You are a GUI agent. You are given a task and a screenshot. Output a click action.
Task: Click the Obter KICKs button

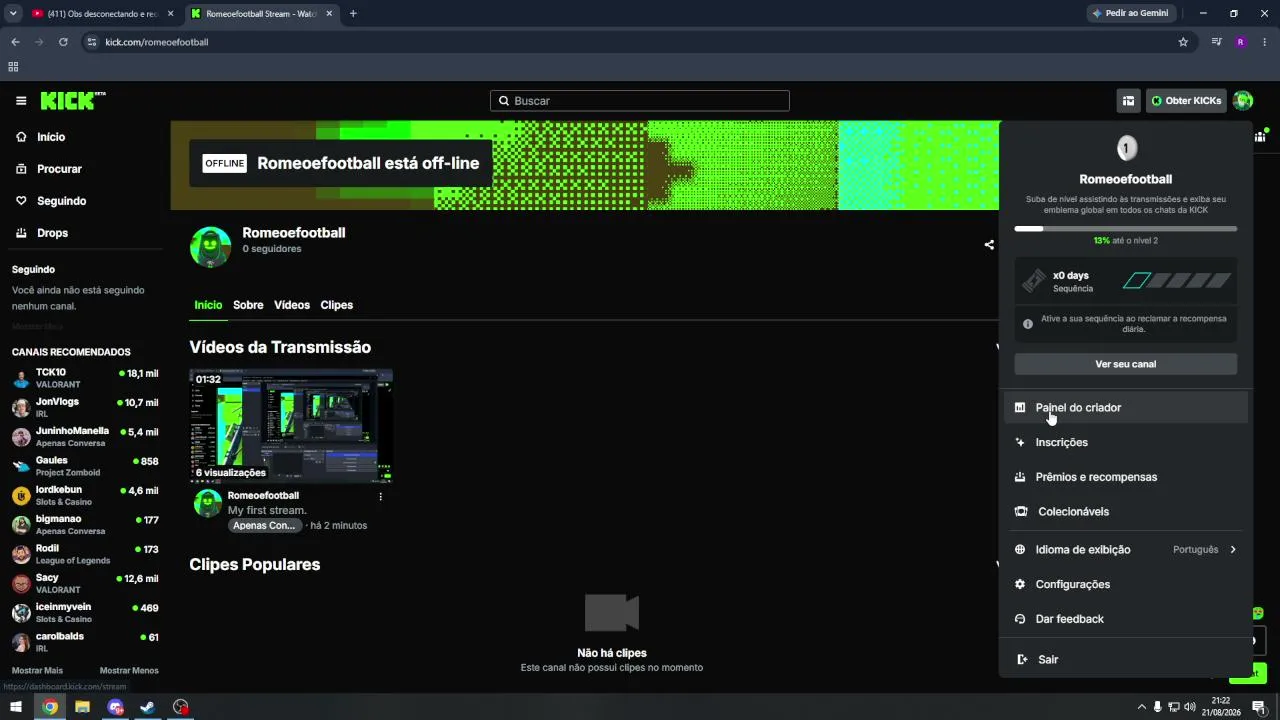point(1186,101)
